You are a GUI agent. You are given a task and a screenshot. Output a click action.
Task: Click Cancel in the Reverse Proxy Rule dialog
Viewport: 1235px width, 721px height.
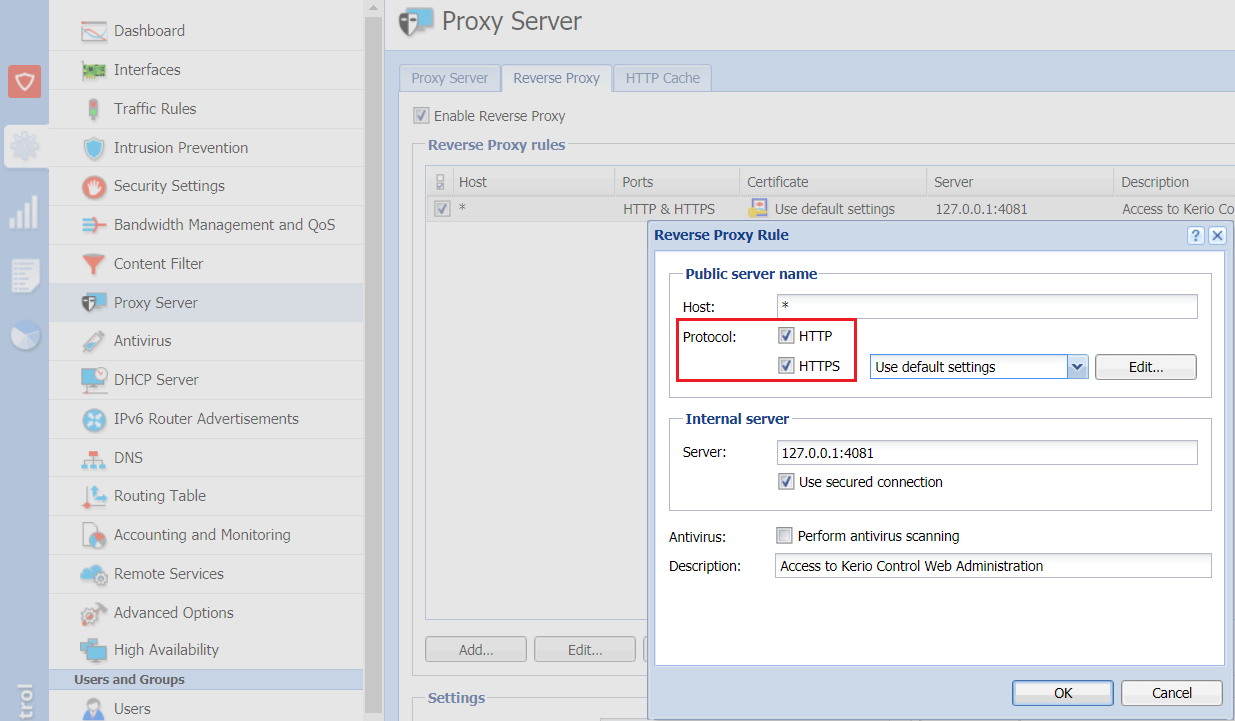(x=1172, y=693)
